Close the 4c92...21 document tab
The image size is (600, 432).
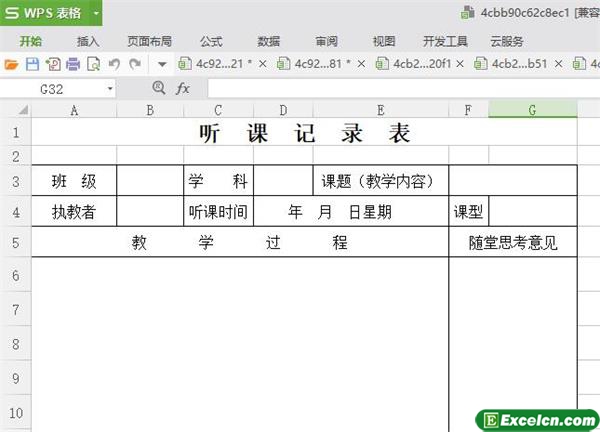[x=263, y=64]
